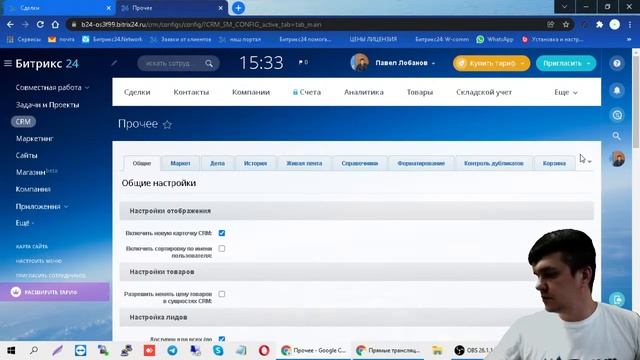Open the Chrome profile avatar
The height and width of the screenshot is (360, 640).
(615, 24)
